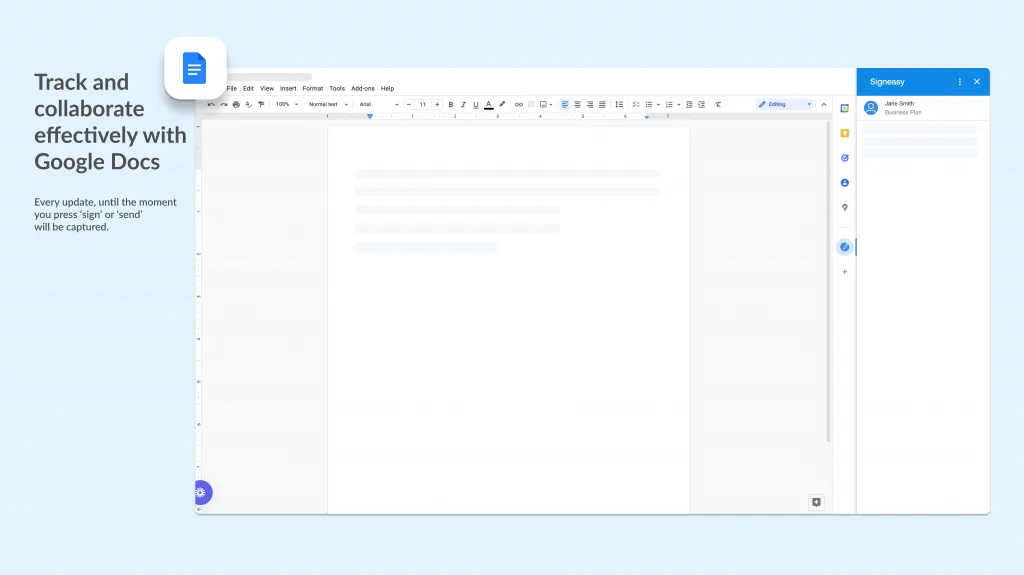Insert a checklist
Screen dimensions: 1024x575
635,105
